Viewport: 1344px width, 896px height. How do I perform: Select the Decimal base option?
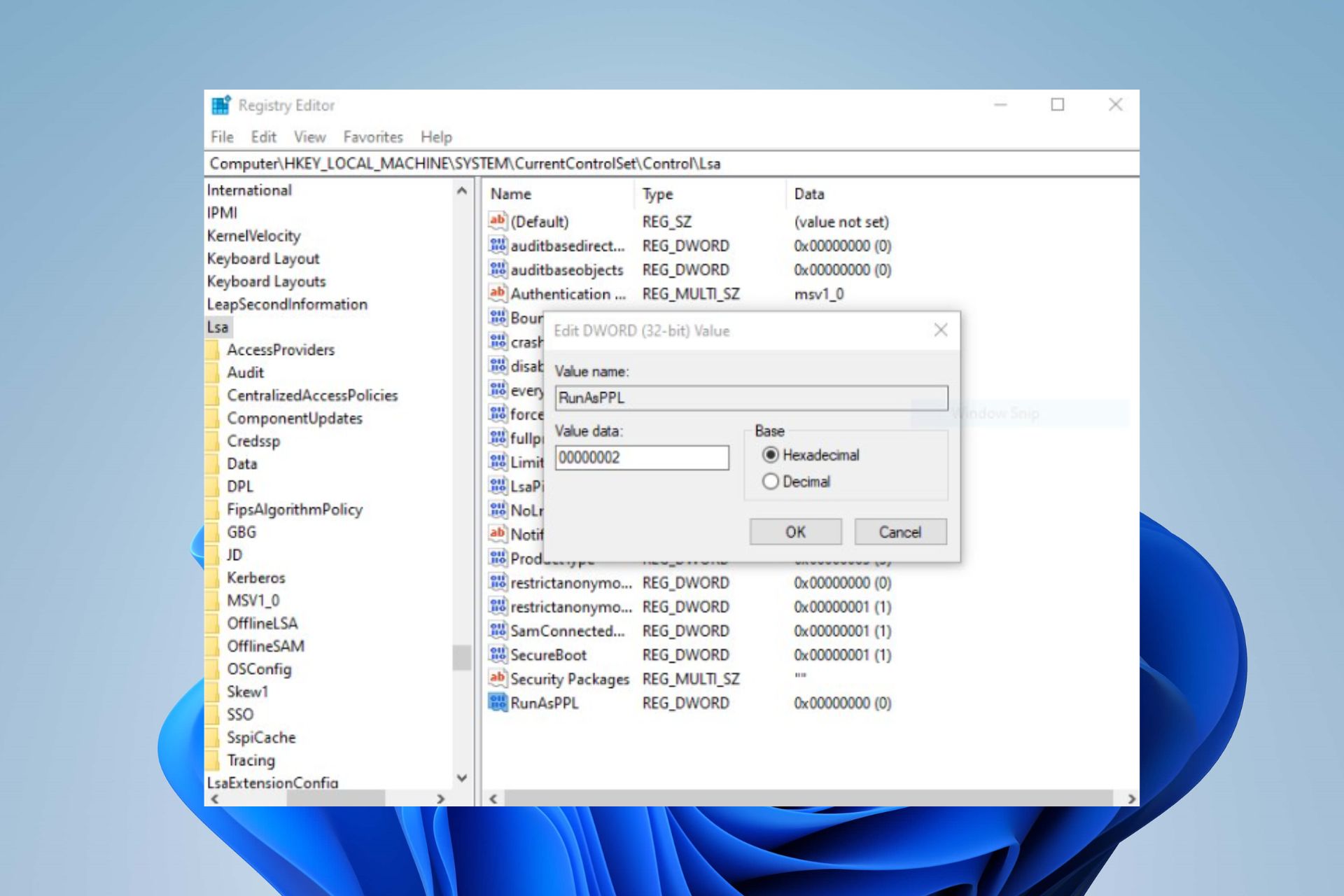(796, 482)
